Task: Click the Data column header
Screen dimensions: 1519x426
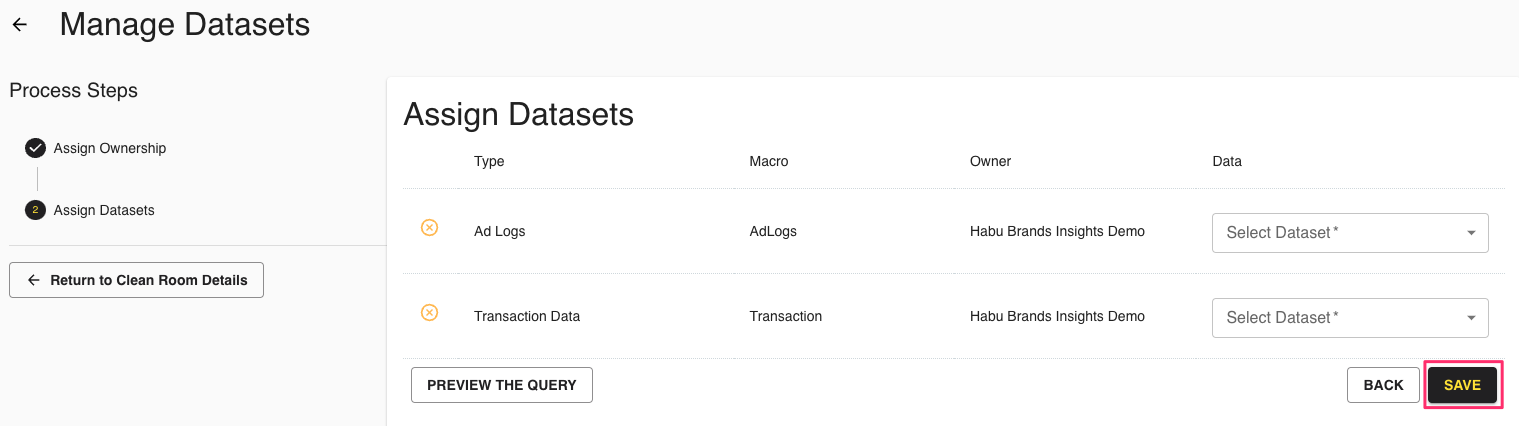Action: (1227, 161)
